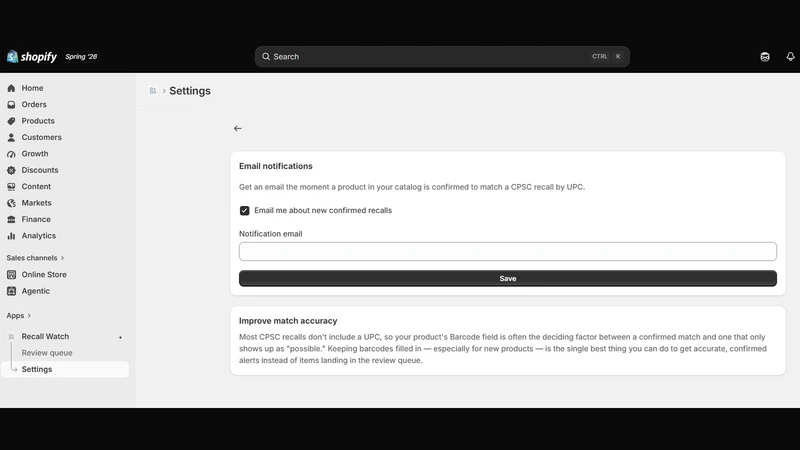Click the Home house icon
The height and width of the screenshot is (450, 800).
11,88
